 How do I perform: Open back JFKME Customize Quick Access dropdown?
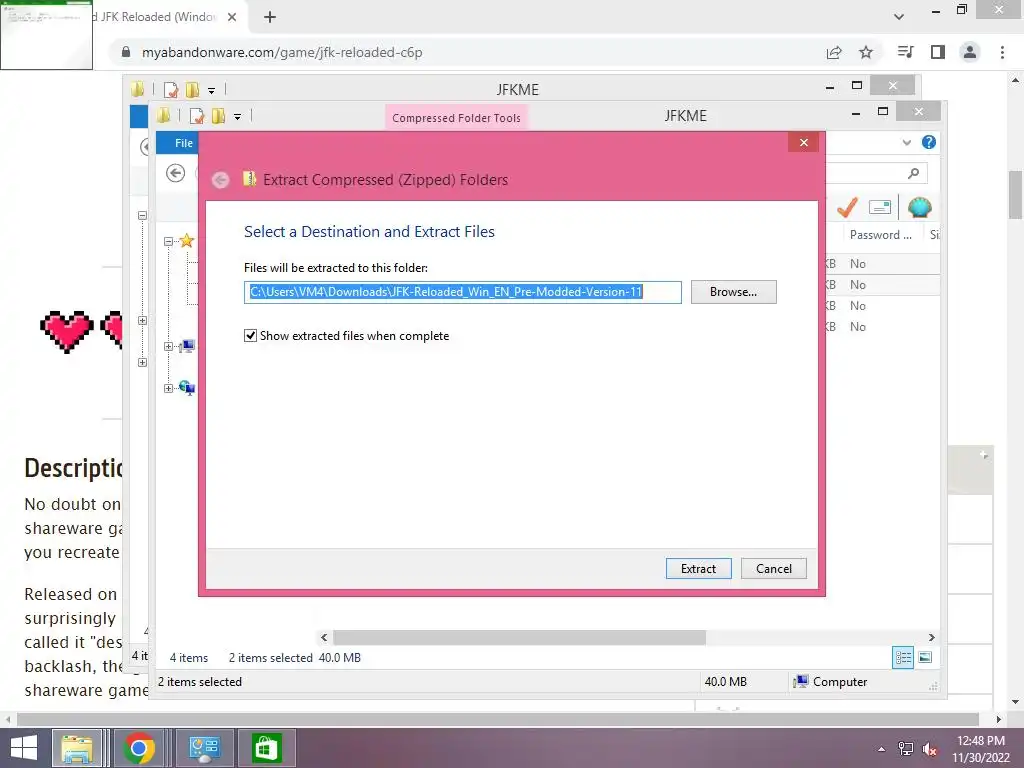(x=212, y=91)
